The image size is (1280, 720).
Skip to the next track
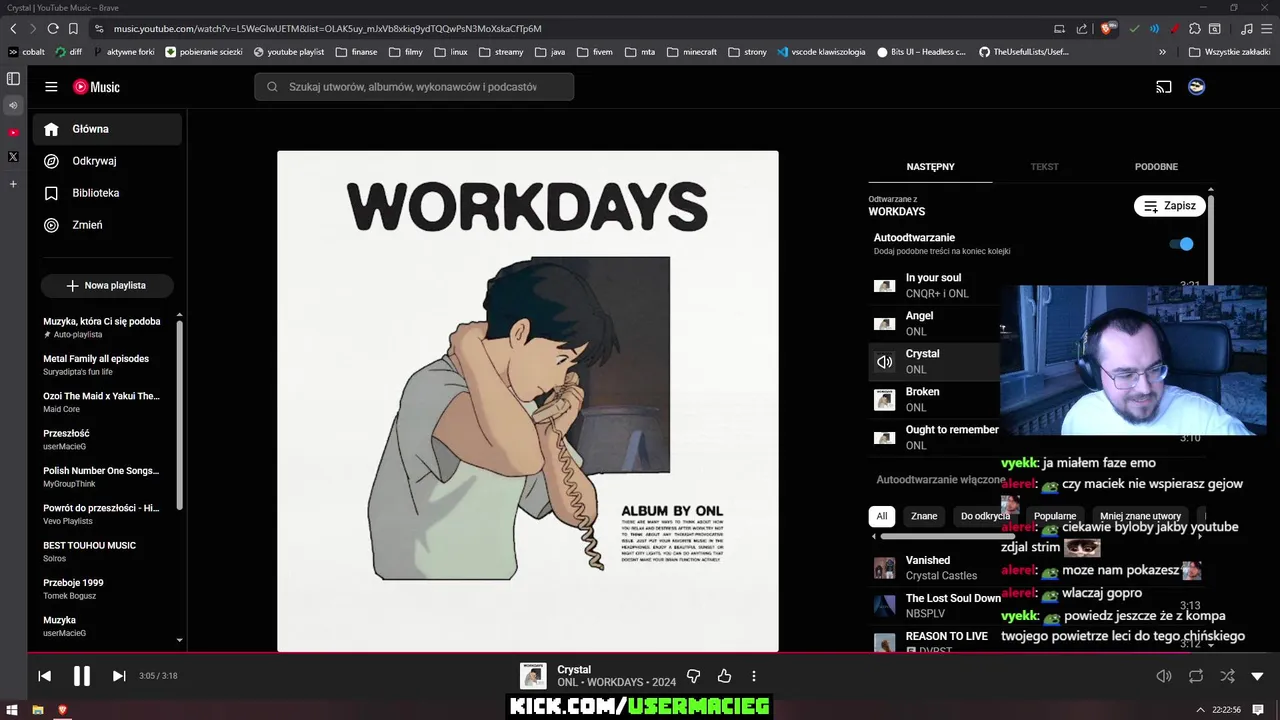coord(119,676)
